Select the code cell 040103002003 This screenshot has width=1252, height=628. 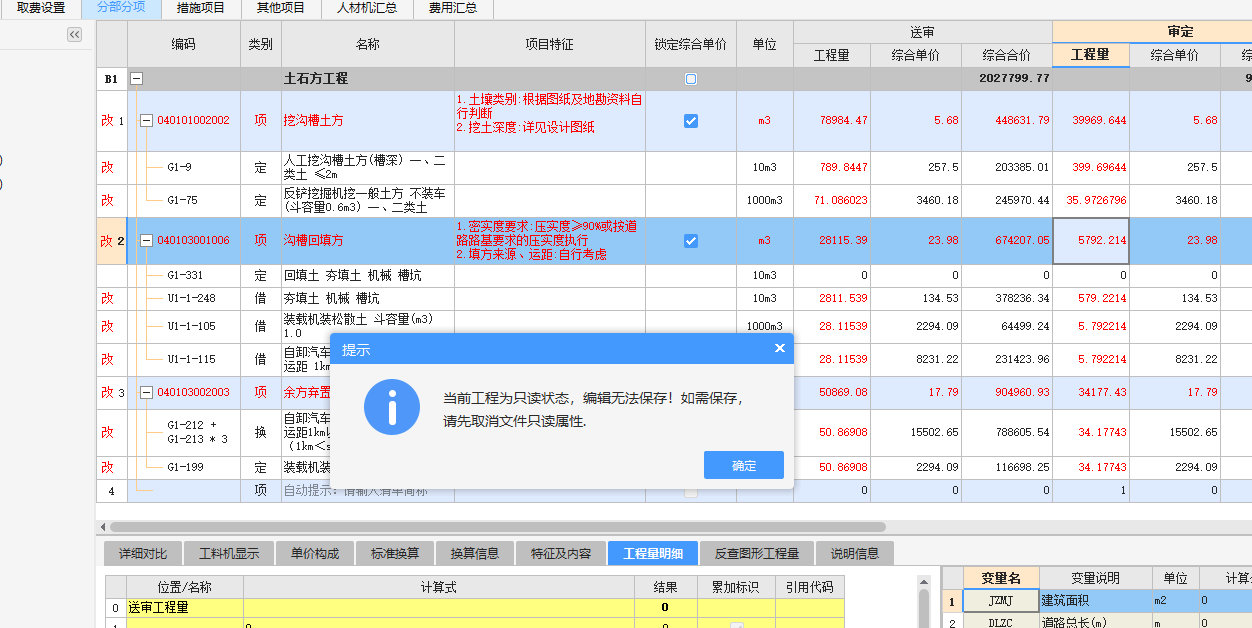pyautogui.click(x=193, y=393)
